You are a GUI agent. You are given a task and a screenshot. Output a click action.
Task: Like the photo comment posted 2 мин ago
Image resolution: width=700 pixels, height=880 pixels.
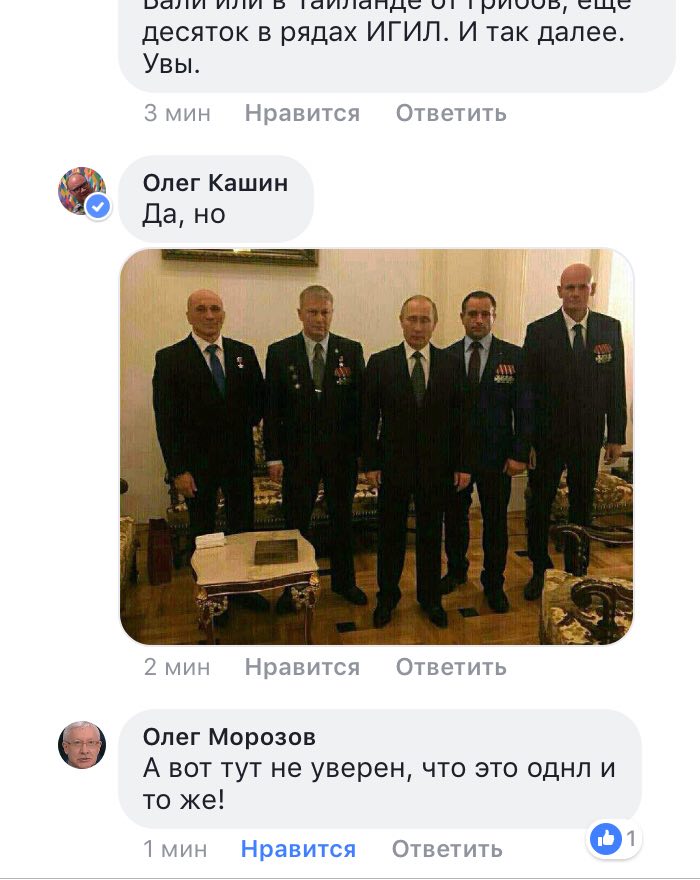tap(302, 667)
